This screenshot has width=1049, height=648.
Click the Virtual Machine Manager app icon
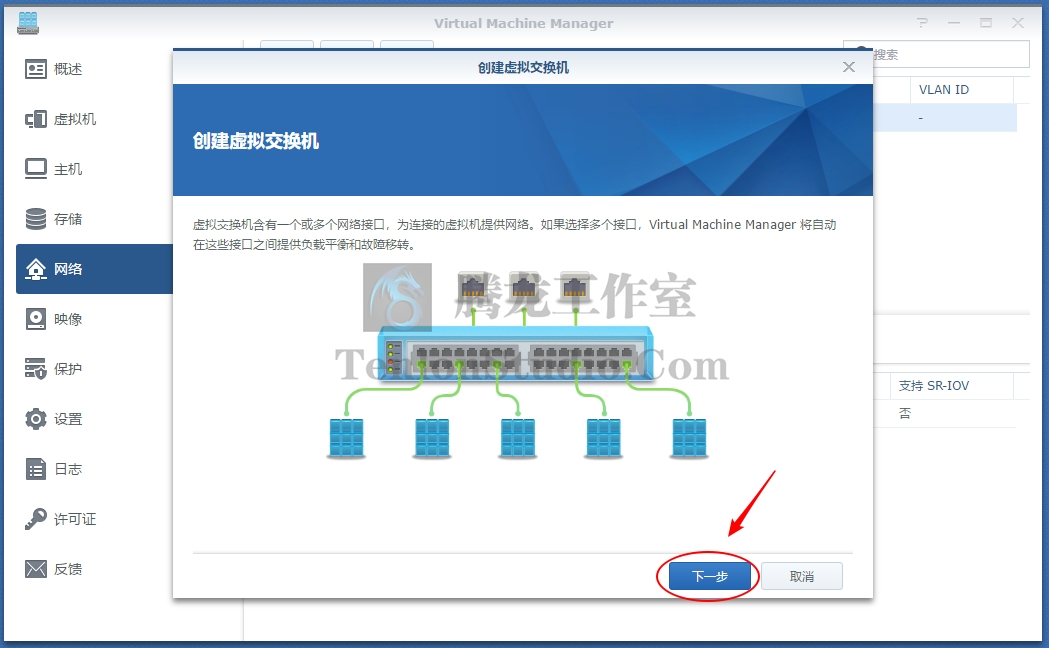point(28,23)
